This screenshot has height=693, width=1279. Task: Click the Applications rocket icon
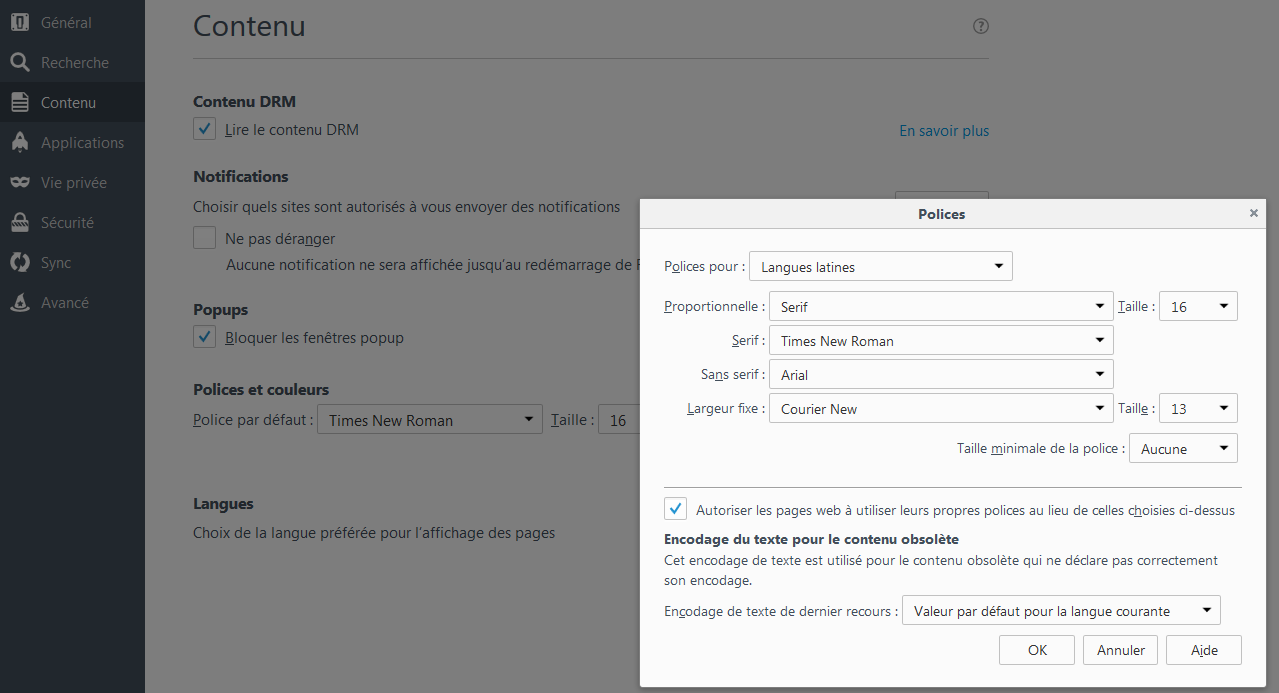(19, 142)
